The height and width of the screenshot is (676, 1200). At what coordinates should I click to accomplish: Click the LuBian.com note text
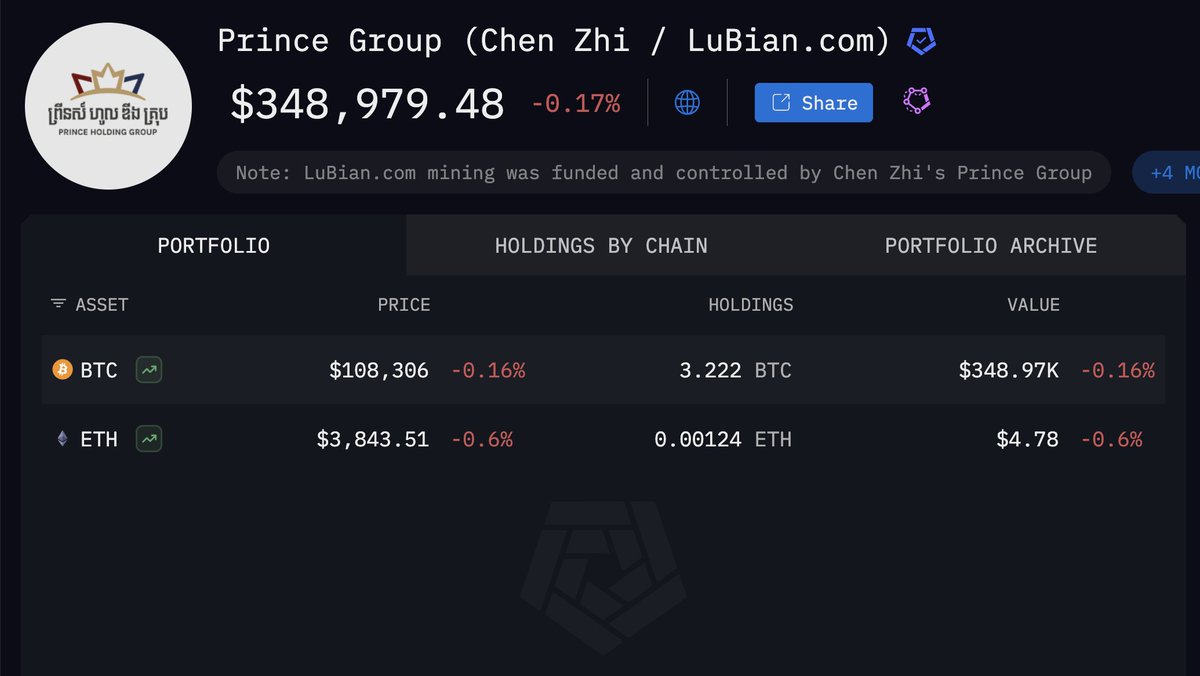(x=663, y=173)
